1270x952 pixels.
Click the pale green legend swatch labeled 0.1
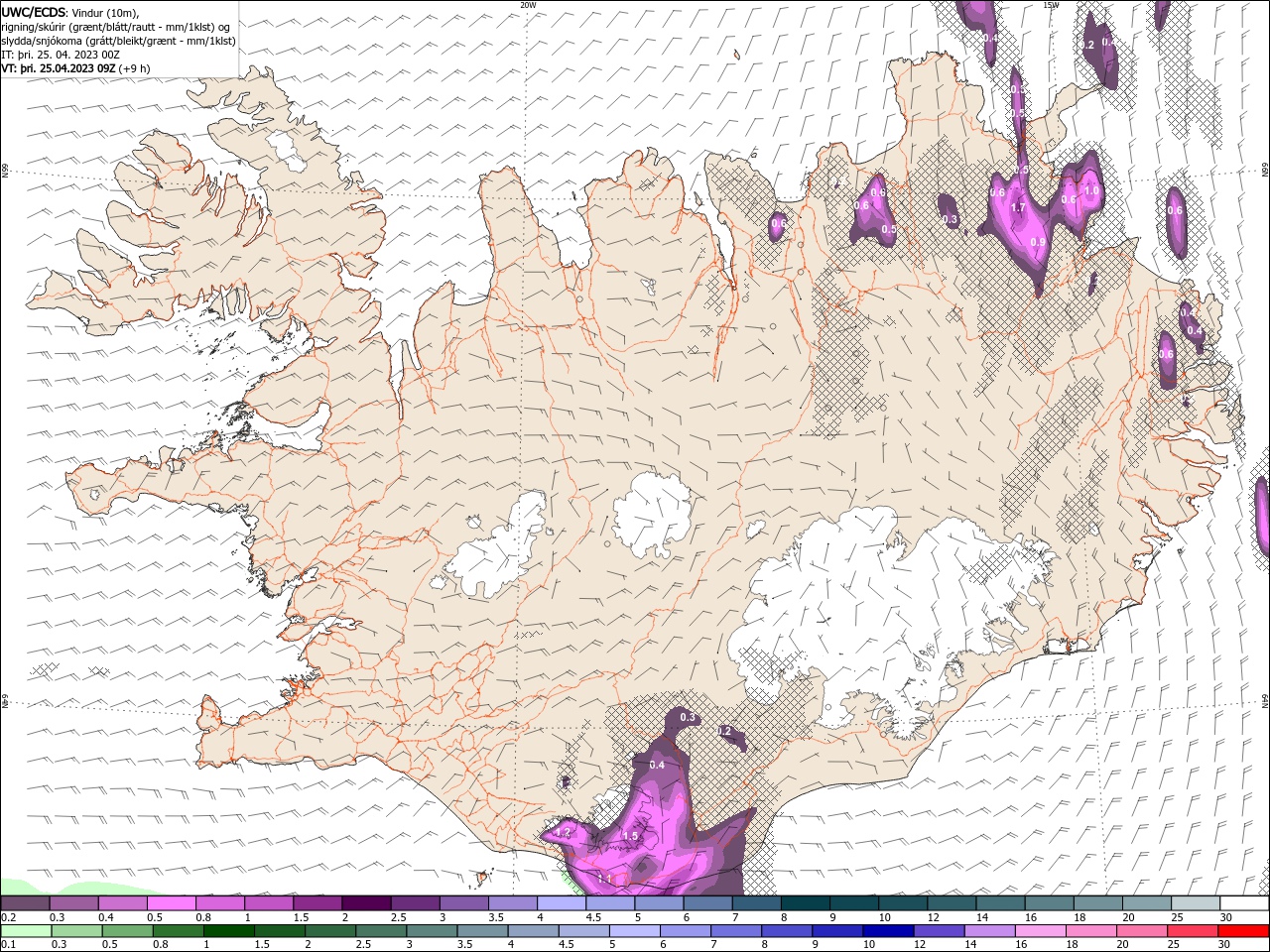[x=26, y=931]
